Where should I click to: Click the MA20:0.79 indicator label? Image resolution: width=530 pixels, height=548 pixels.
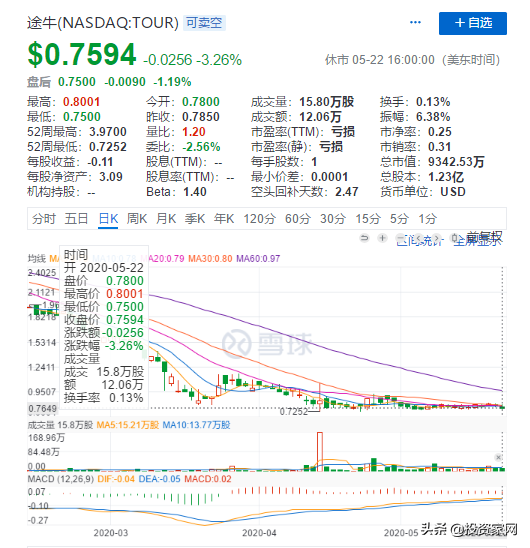point(163,259)
